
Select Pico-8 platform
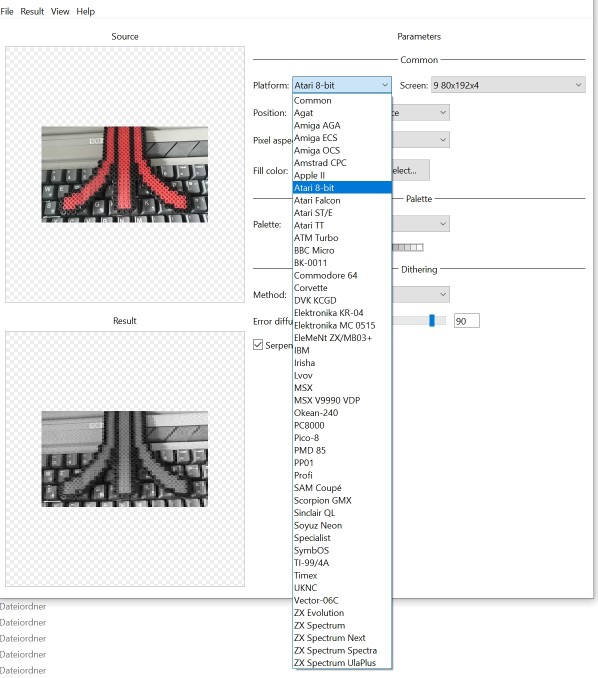point(342,438)
